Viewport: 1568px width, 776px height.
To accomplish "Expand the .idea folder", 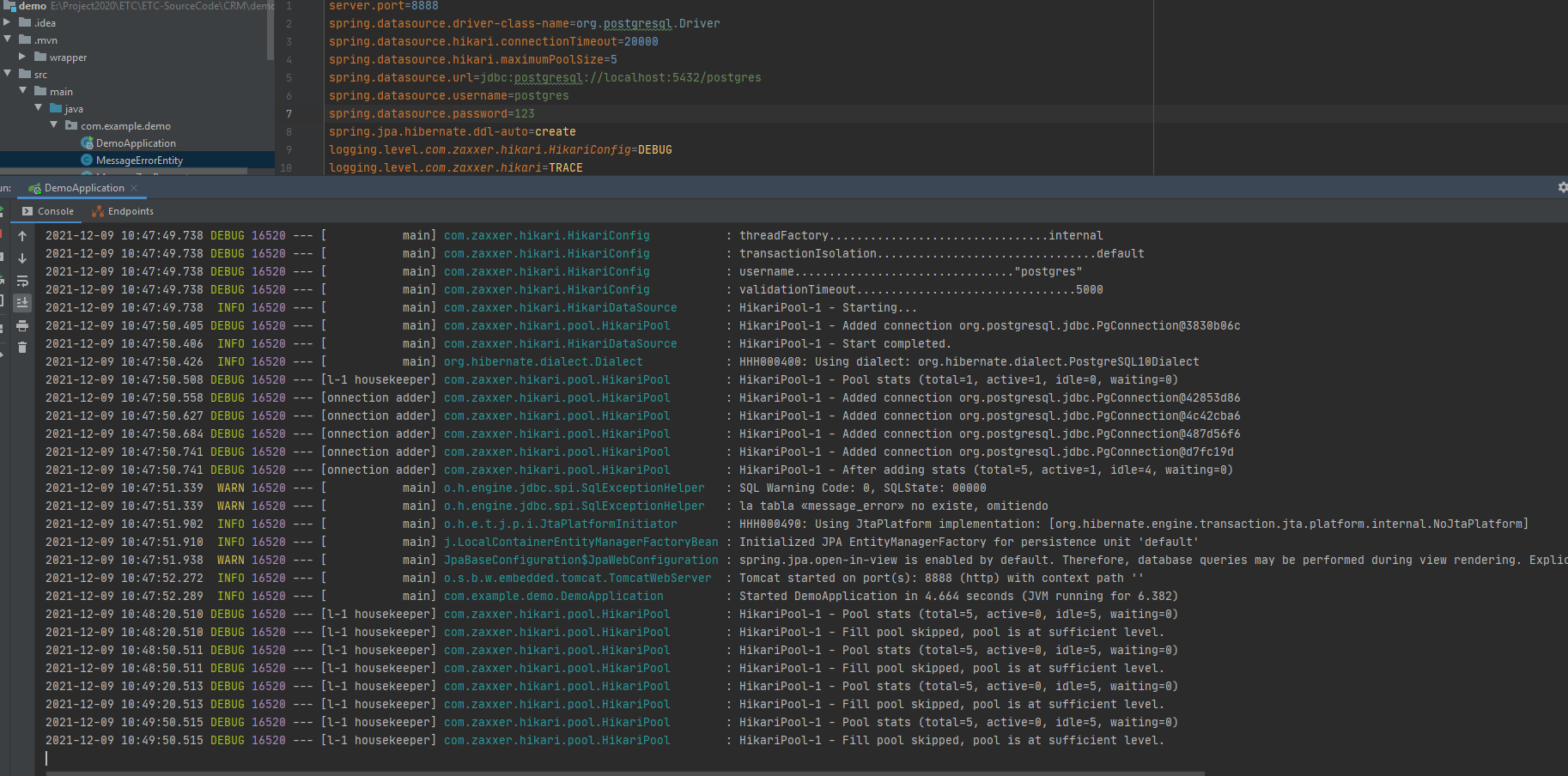I will pyautogui.click(x=8, y=22).
